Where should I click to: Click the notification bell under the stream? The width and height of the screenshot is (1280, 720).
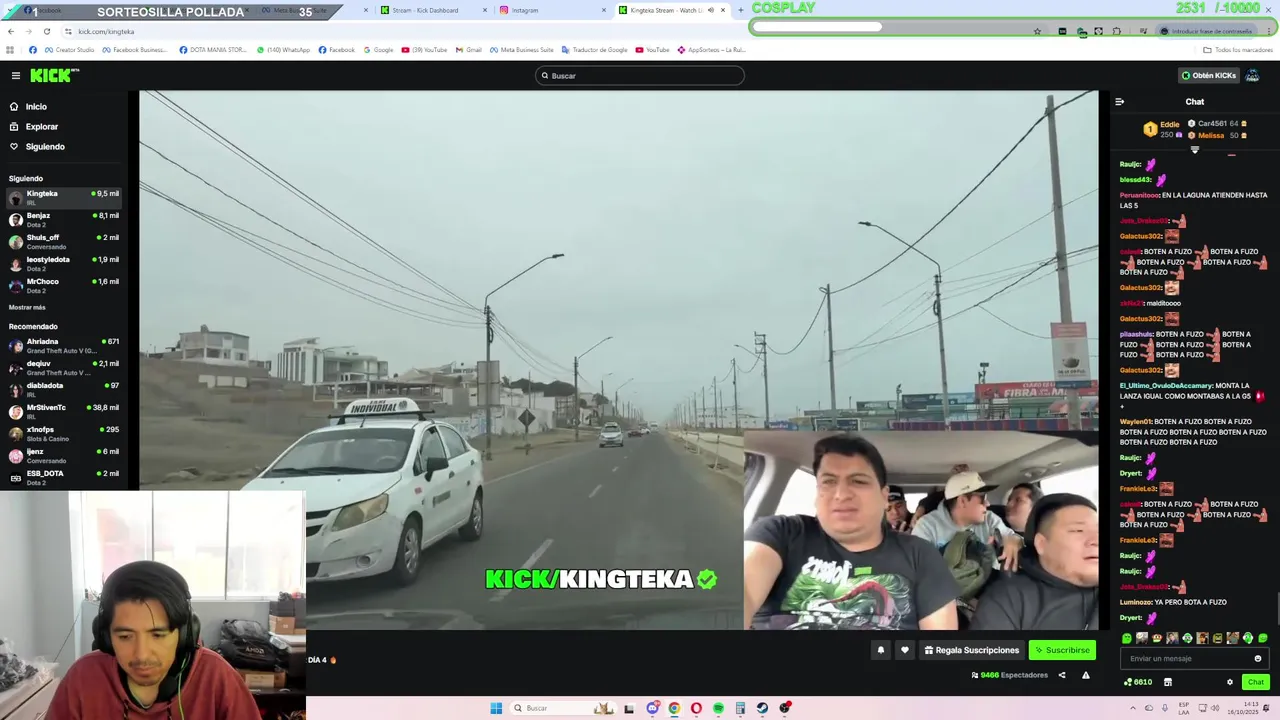[x=880, y=650]
